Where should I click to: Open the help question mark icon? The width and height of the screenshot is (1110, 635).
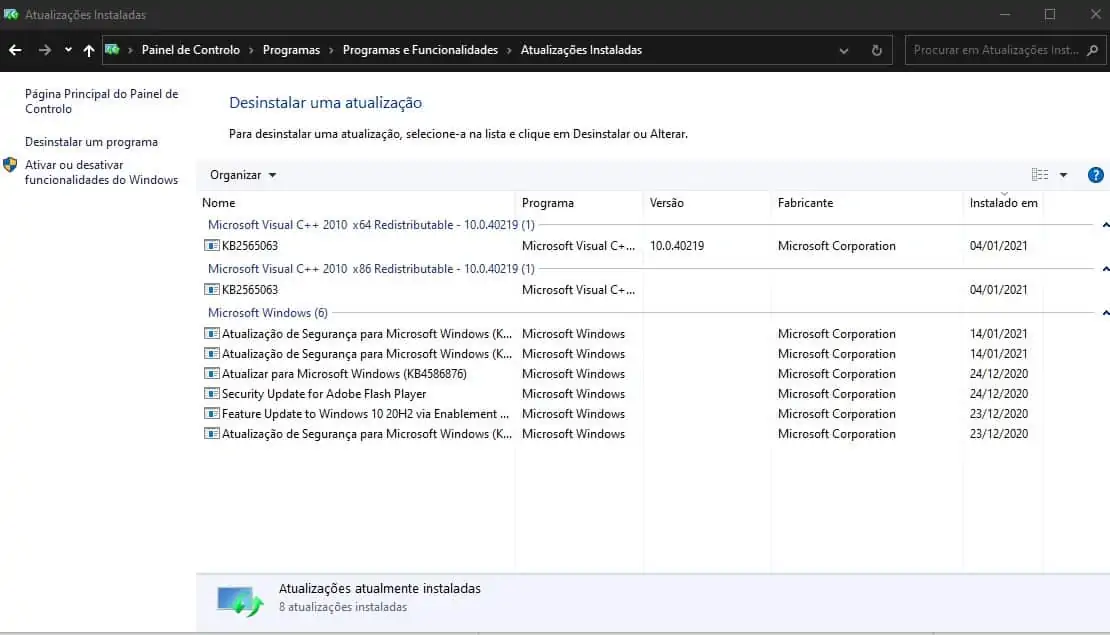[x=1095, y=175]
